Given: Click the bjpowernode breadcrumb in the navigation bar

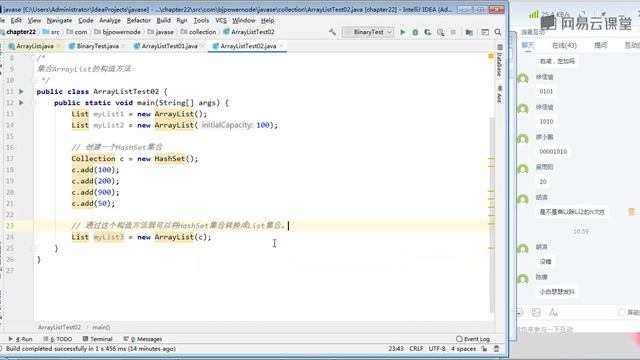Looking at the screenshot, I should click(x=118, y=32).
